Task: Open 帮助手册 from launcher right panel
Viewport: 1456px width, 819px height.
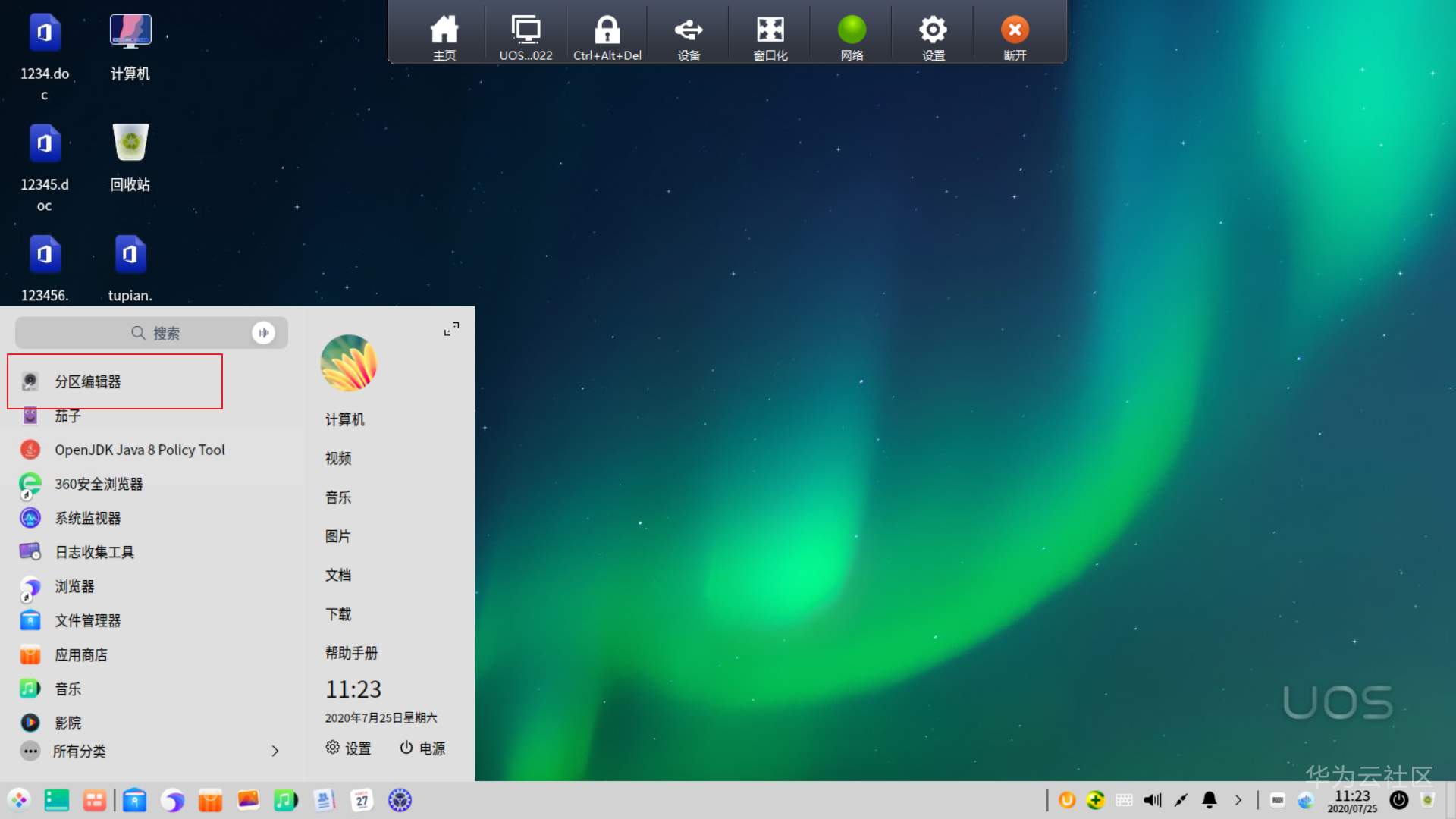Action: (351, 652)
